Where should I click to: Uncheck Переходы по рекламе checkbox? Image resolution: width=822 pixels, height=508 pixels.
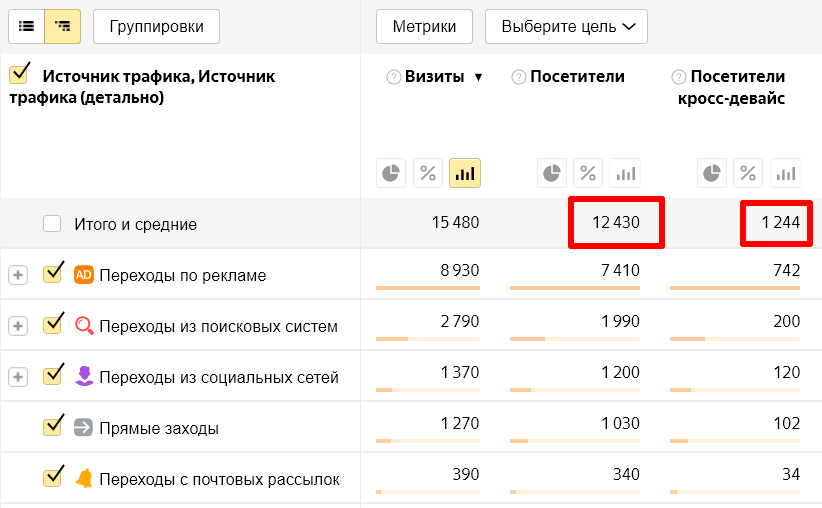click(53, 274)
